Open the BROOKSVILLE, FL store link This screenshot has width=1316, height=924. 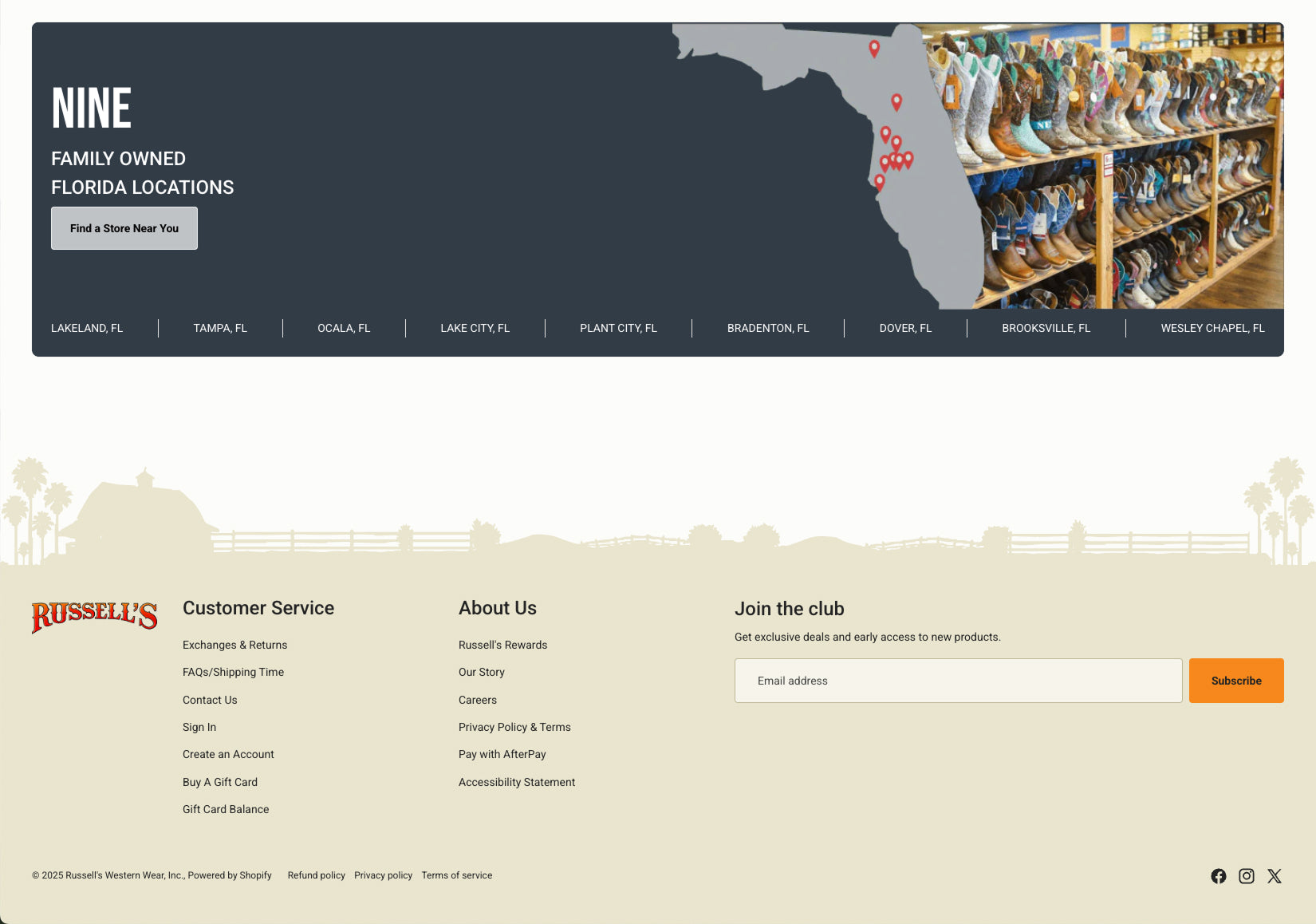(x=1046, y=328)
